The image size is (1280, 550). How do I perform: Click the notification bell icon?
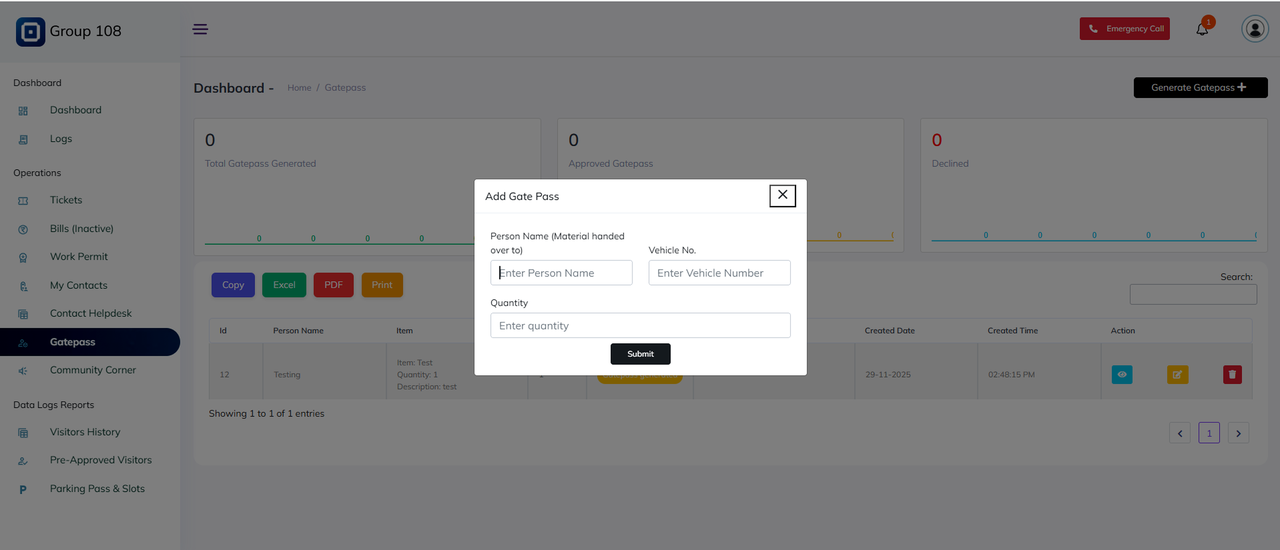point(1202,29)
